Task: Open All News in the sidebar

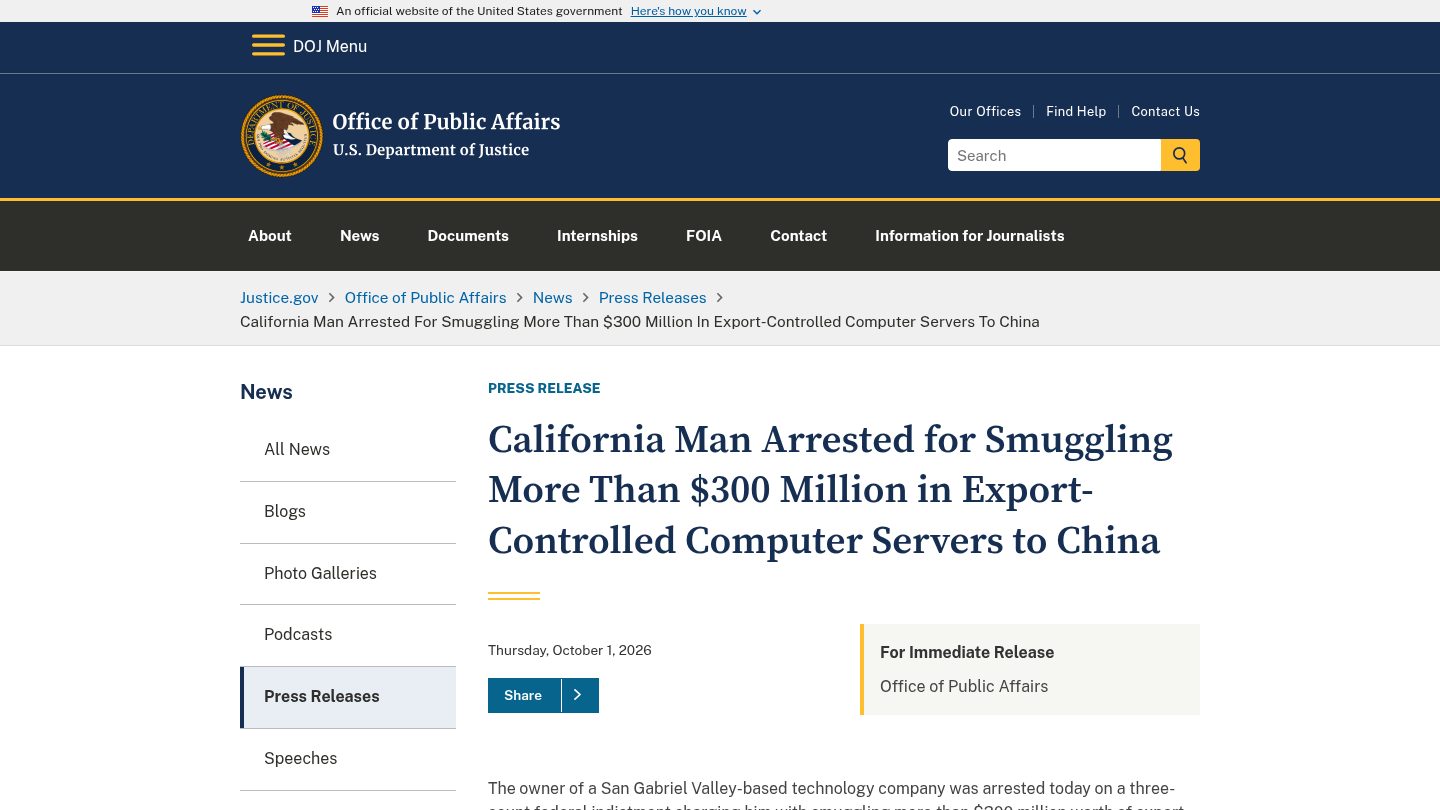Action: [x=348, y=450]
